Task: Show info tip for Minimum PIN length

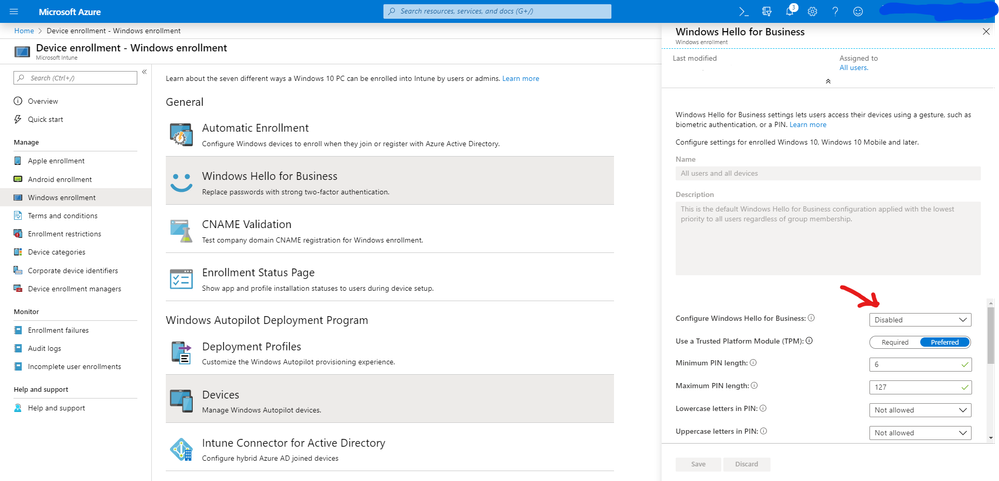Action: (x=753, y=363)
